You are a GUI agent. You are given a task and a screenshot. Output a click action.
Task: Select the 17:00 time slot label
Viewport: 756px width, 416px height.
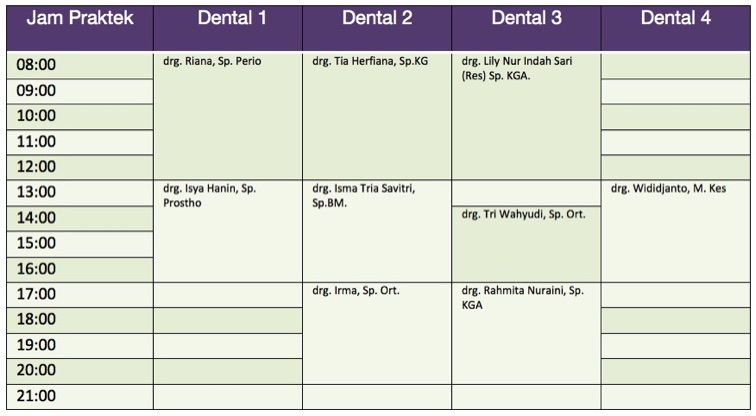click(37, 294)
